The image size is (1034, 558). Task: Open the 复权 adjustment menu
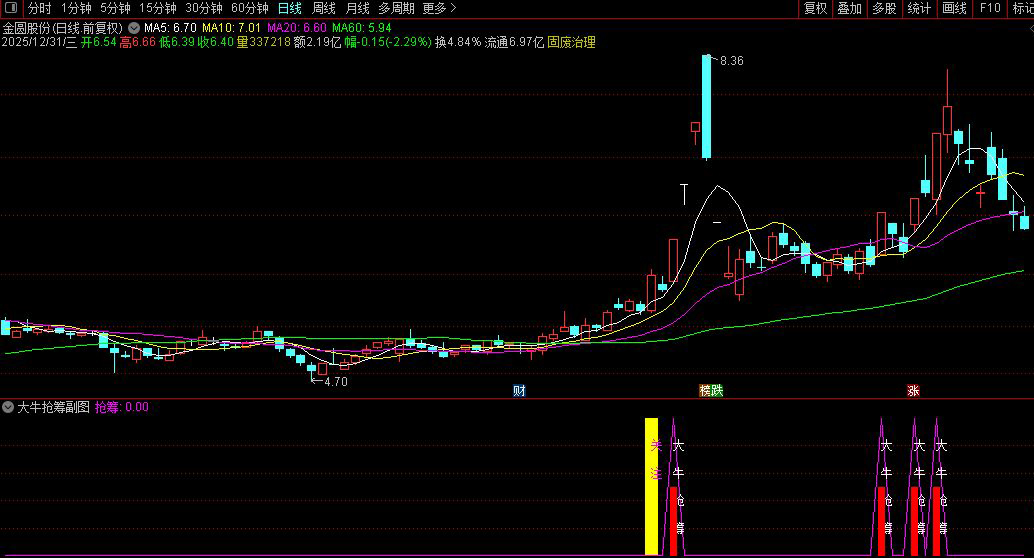pyautogui.click(x=815, y=9)
